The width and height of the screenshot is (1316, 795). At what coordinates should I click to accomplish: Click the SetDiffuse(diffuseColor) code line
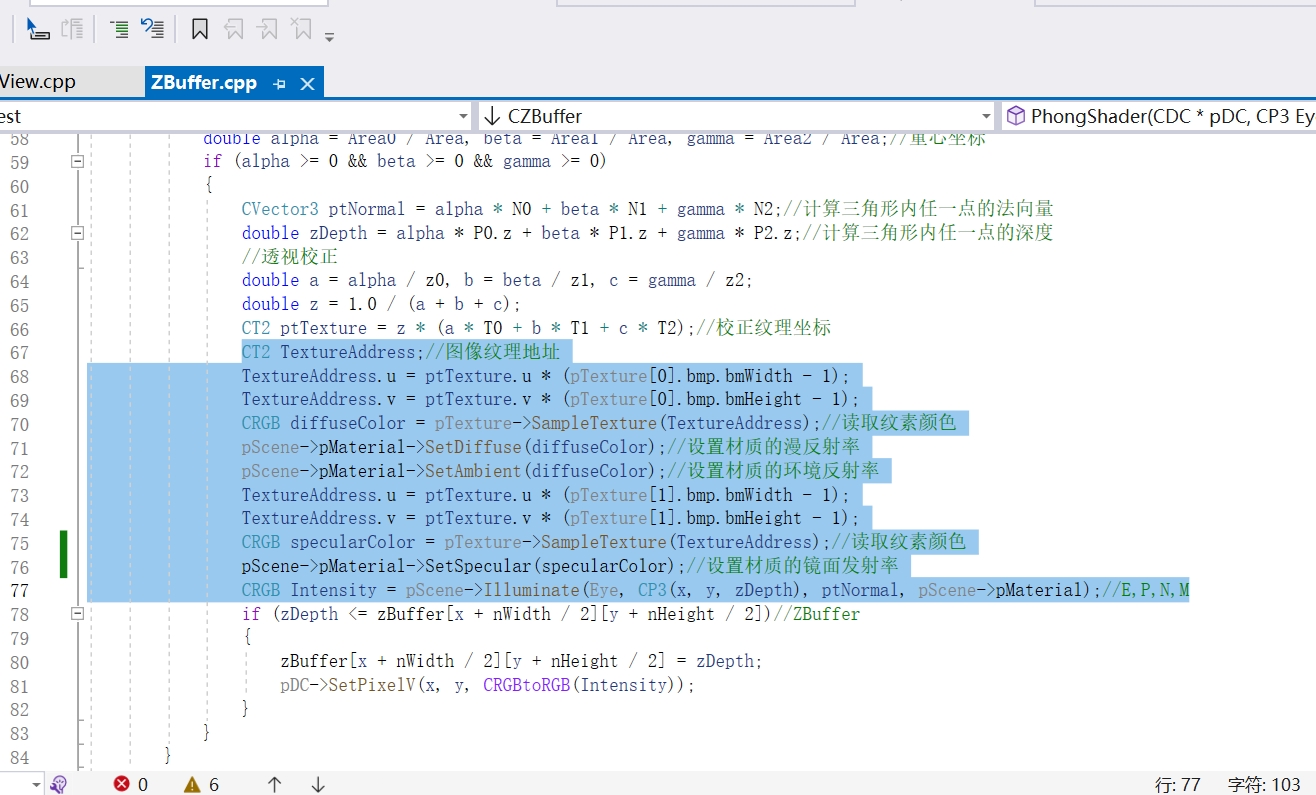click(x=550, y=447)
